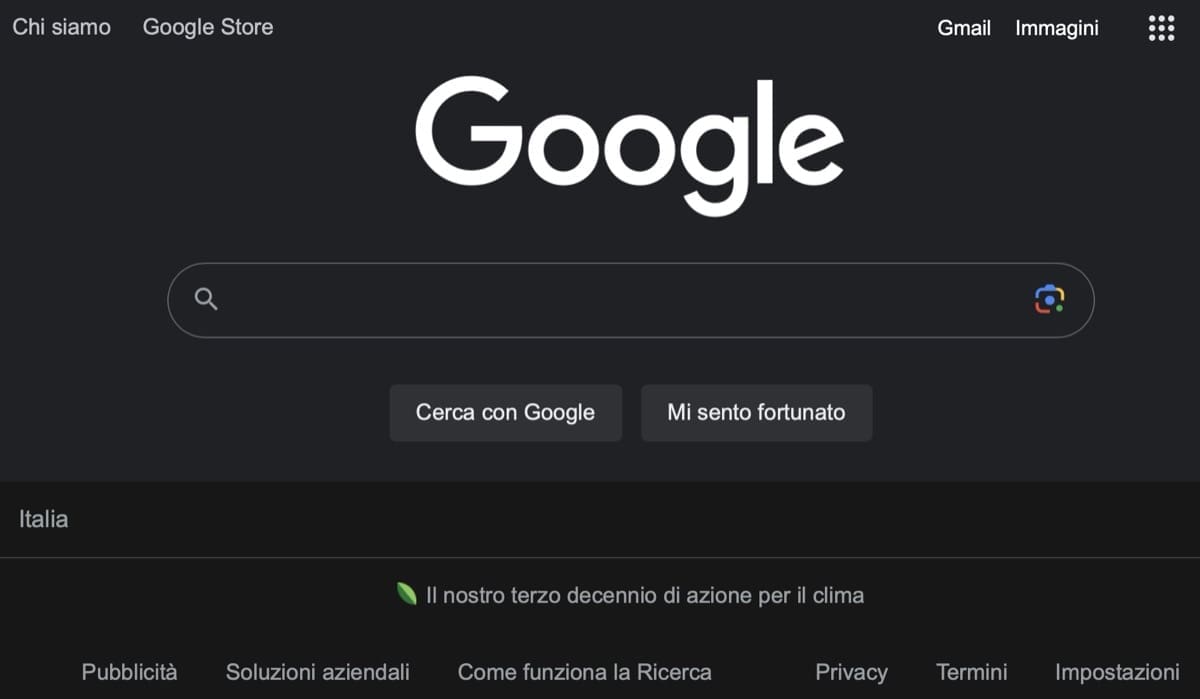Click the Mi sento fortunato button
This screenshot has height=699, width=1200.
click(756, 412)
